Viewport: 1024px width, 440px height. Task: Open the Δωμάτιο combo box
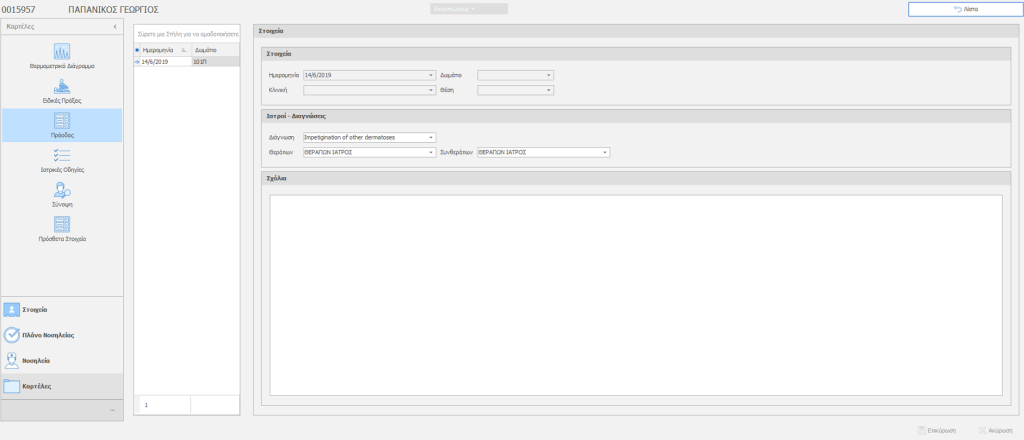549,75
